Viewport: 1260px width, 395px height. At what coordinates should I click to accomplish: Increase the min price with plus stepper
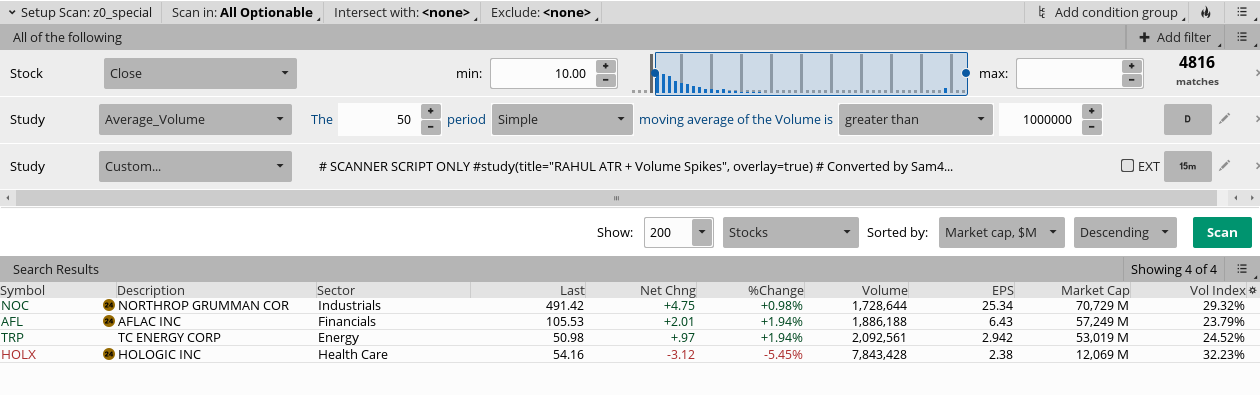tap(605, 67)
